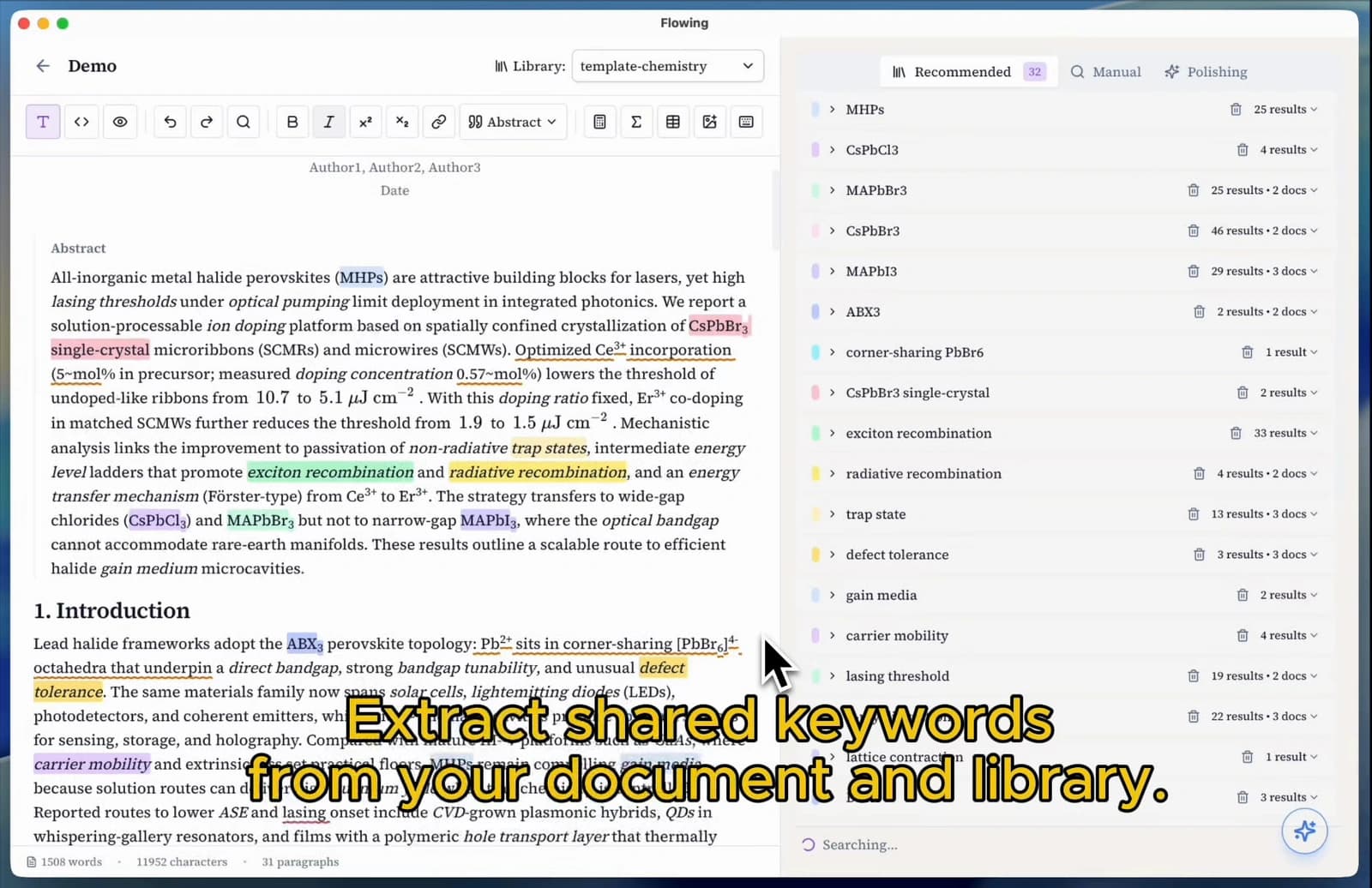Open the 25 results dropdown for MHPs
Viewport: 1372px width, 888px height.
pyautogui.click(x=1285, y=109)
